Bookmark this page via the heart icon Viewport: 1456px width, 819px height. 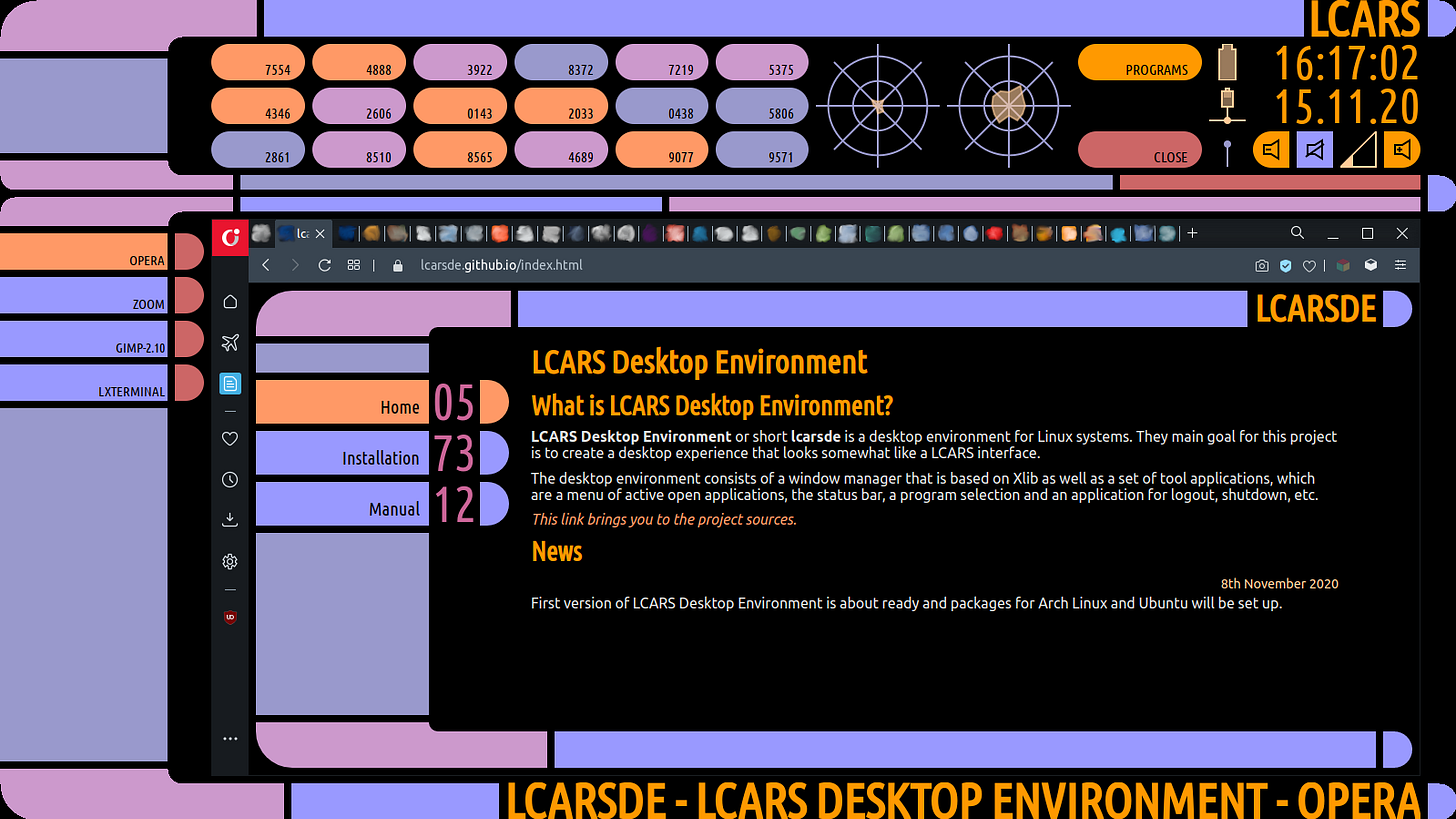(1310, 265)
